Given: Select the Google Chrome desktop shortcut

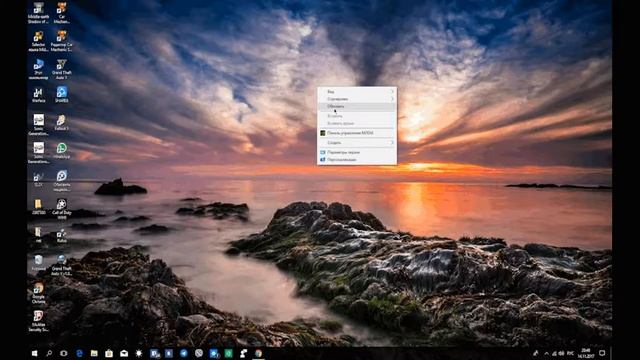Looking at the screenshot, I should [38, 293].
